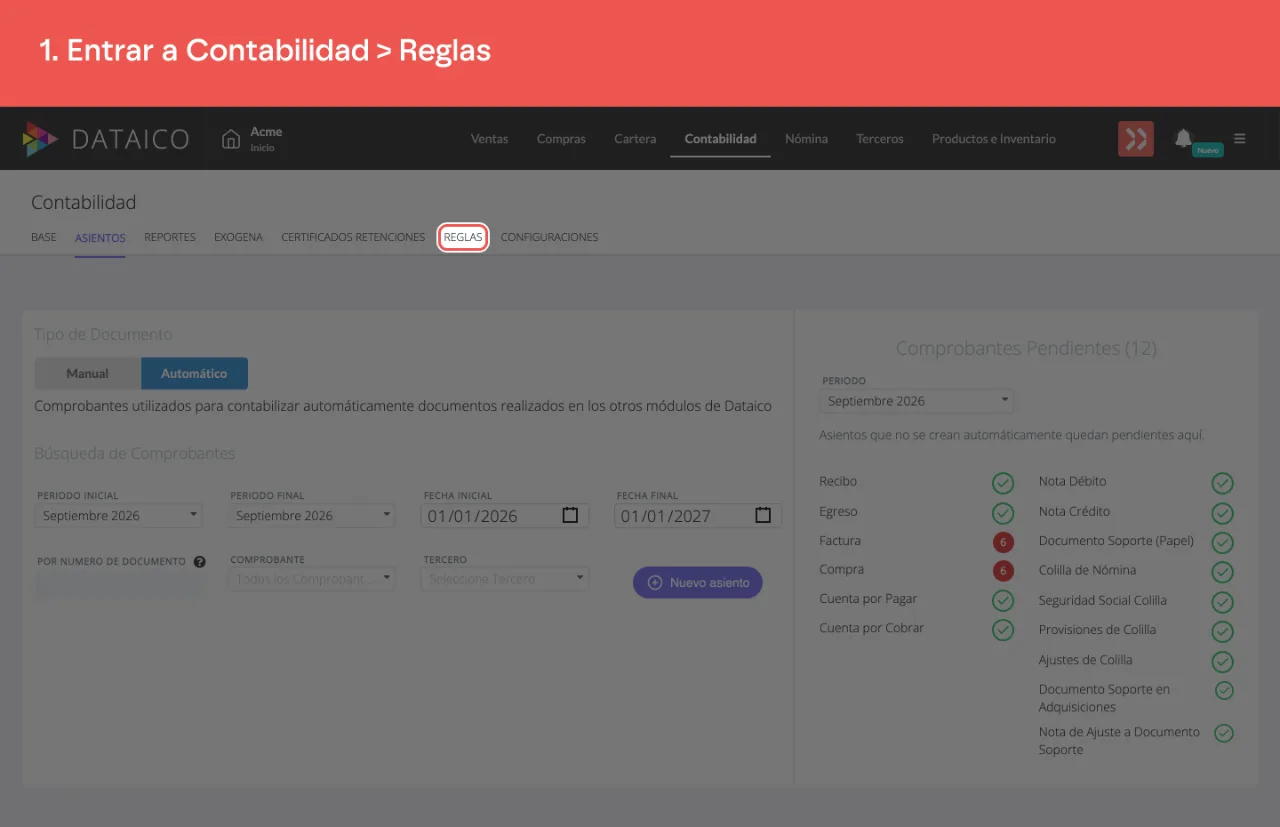Open the notifications bell icon
The height and width of the screenshot is (827, 1280).
1184,137
